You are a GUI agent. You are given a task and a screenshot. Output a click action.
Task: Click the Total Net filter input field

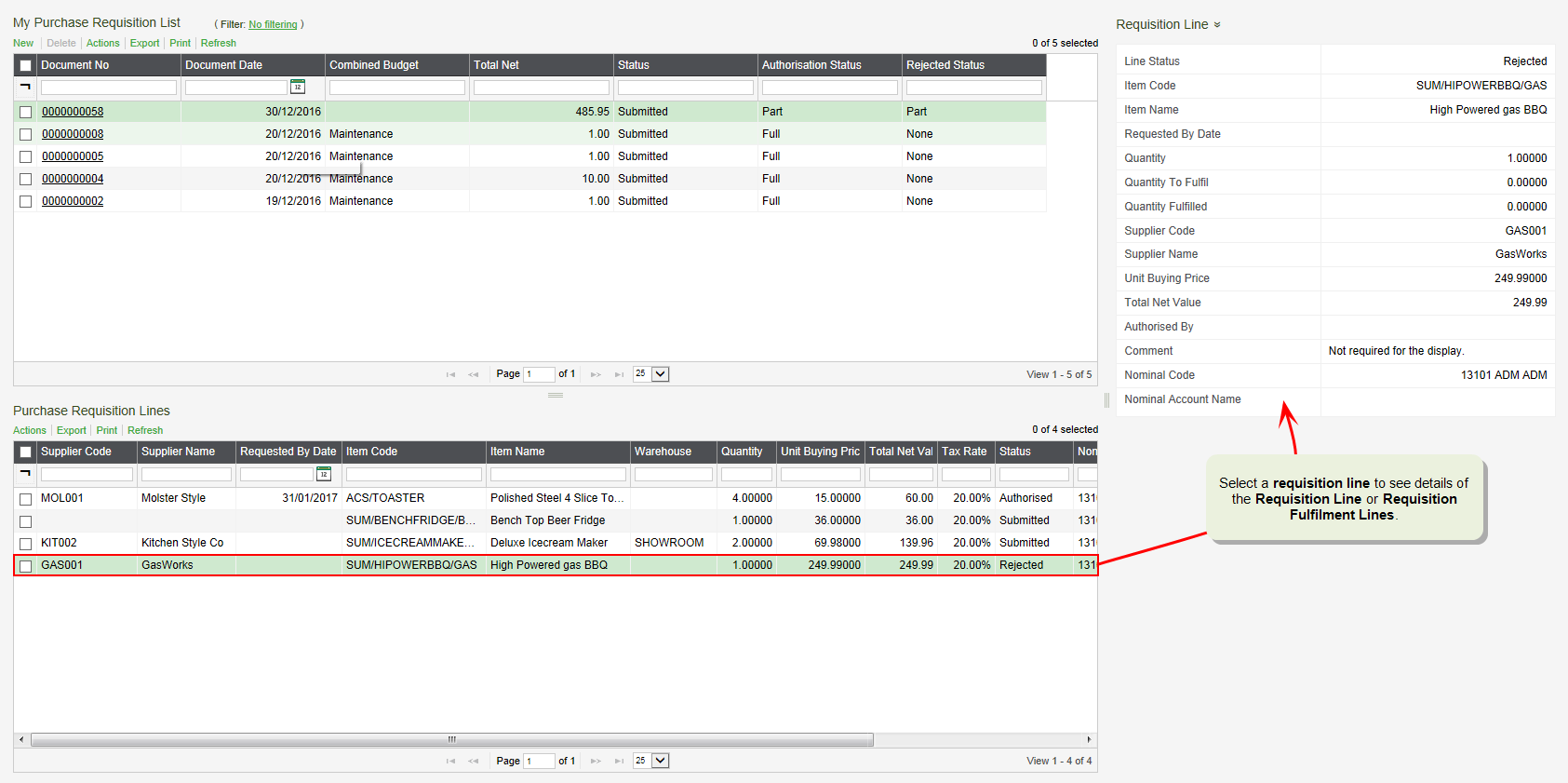[x=541, y=88]
